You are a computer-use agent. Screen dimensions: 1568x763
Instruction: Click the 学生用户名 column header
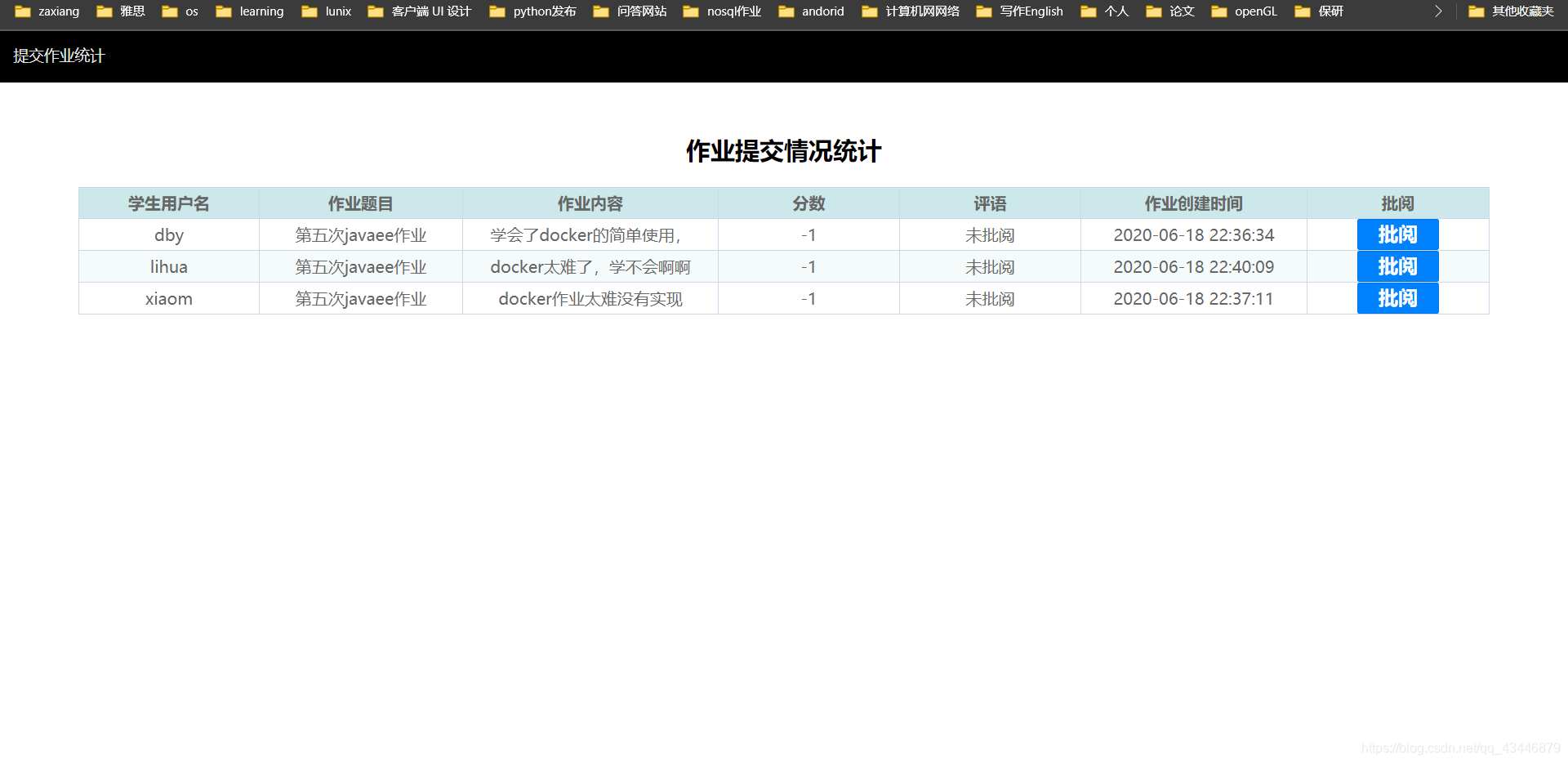(169, 203)
